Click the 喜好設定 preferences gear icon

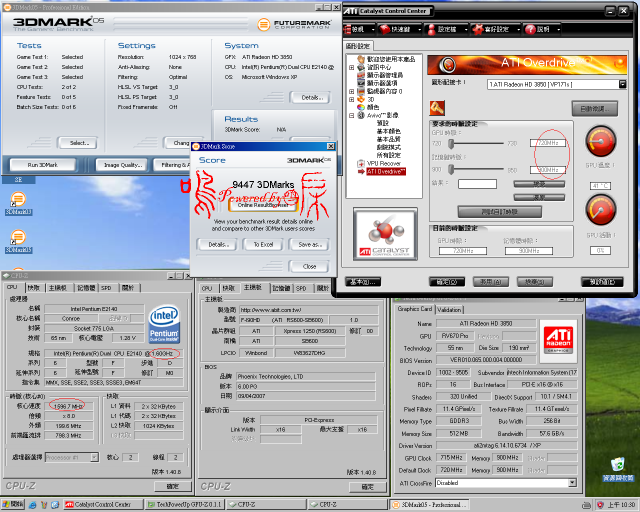coord(477,29)
